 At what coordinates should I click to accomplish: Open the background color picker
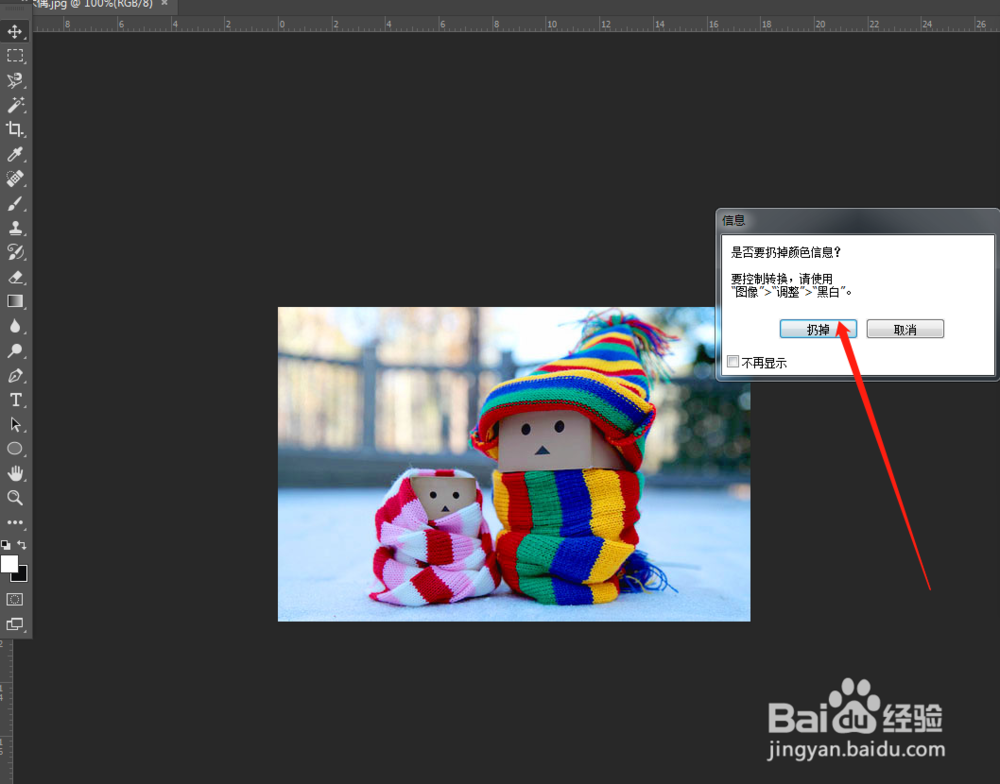pyautogui.click(x=23, y=577)
